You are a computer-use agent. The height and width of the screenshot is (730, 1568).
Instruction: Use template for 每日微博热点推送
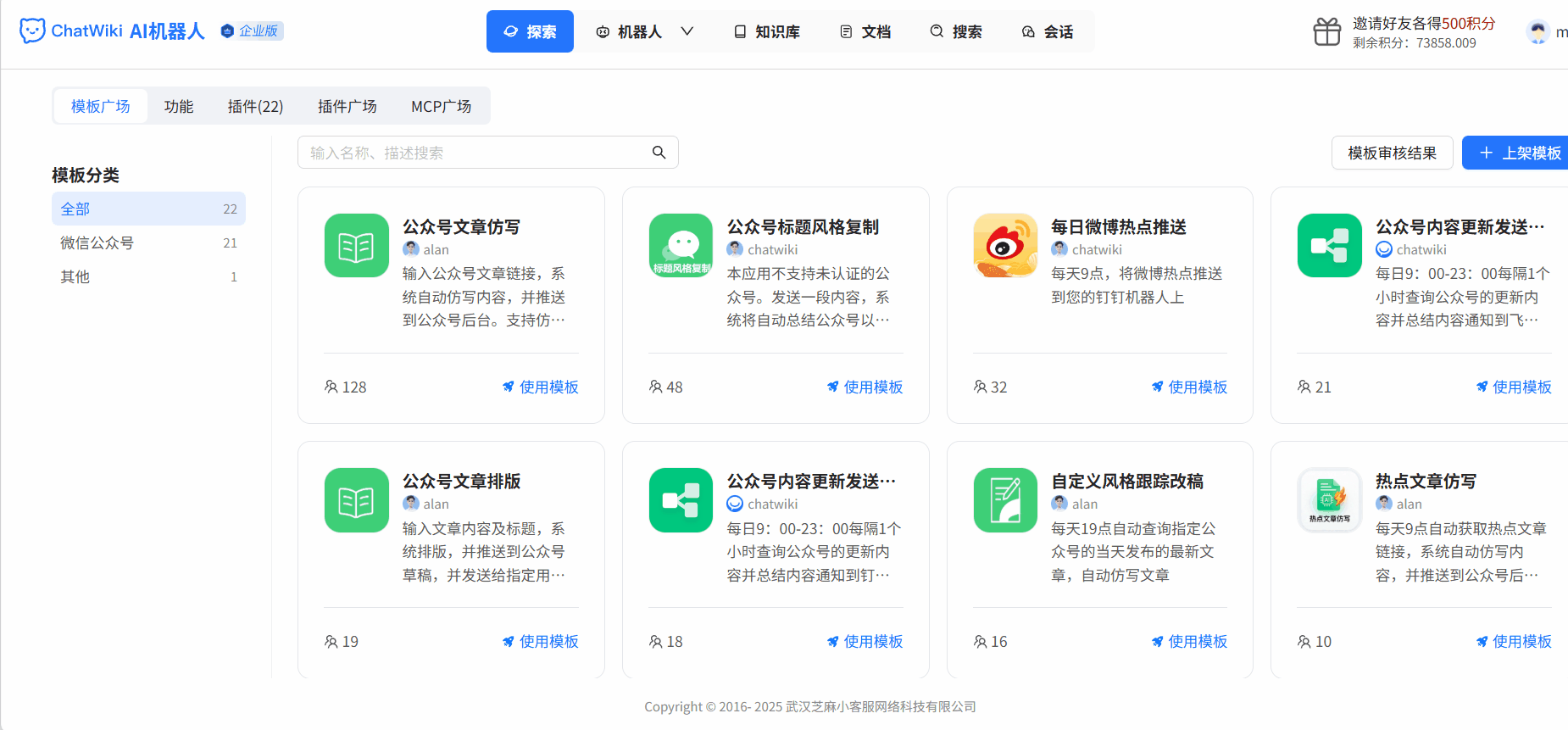click(x=1189, y=387)
